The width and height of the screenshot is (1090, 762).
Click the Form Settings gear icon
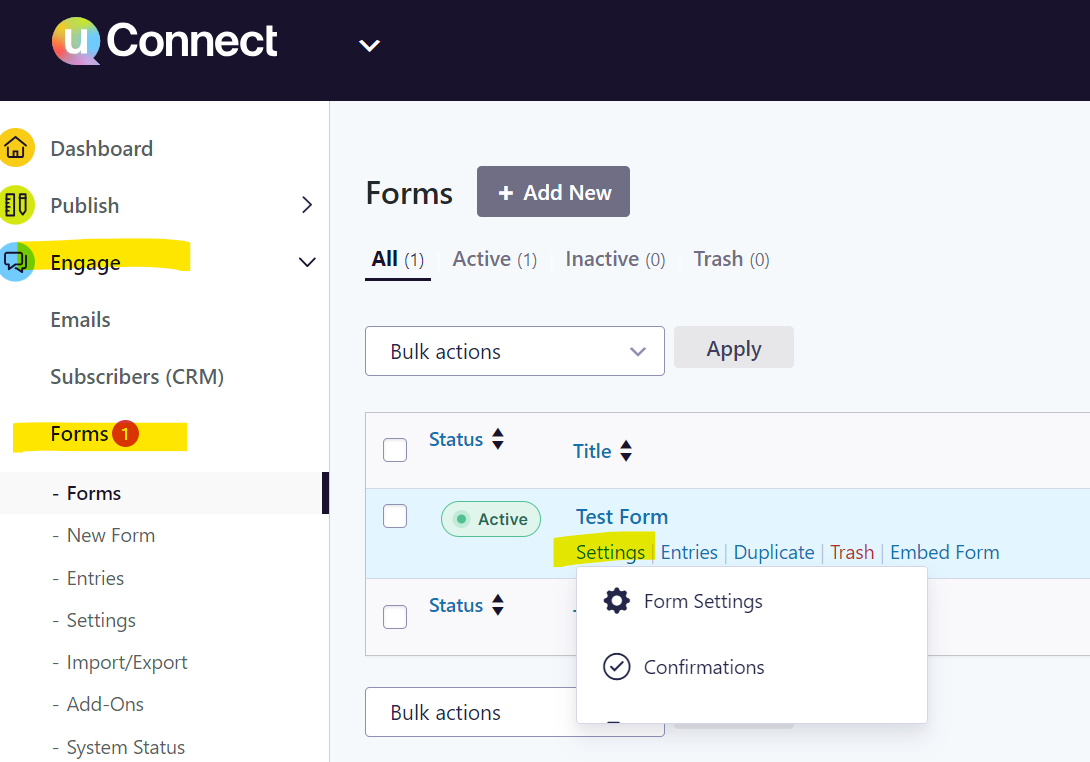point(617,600)
